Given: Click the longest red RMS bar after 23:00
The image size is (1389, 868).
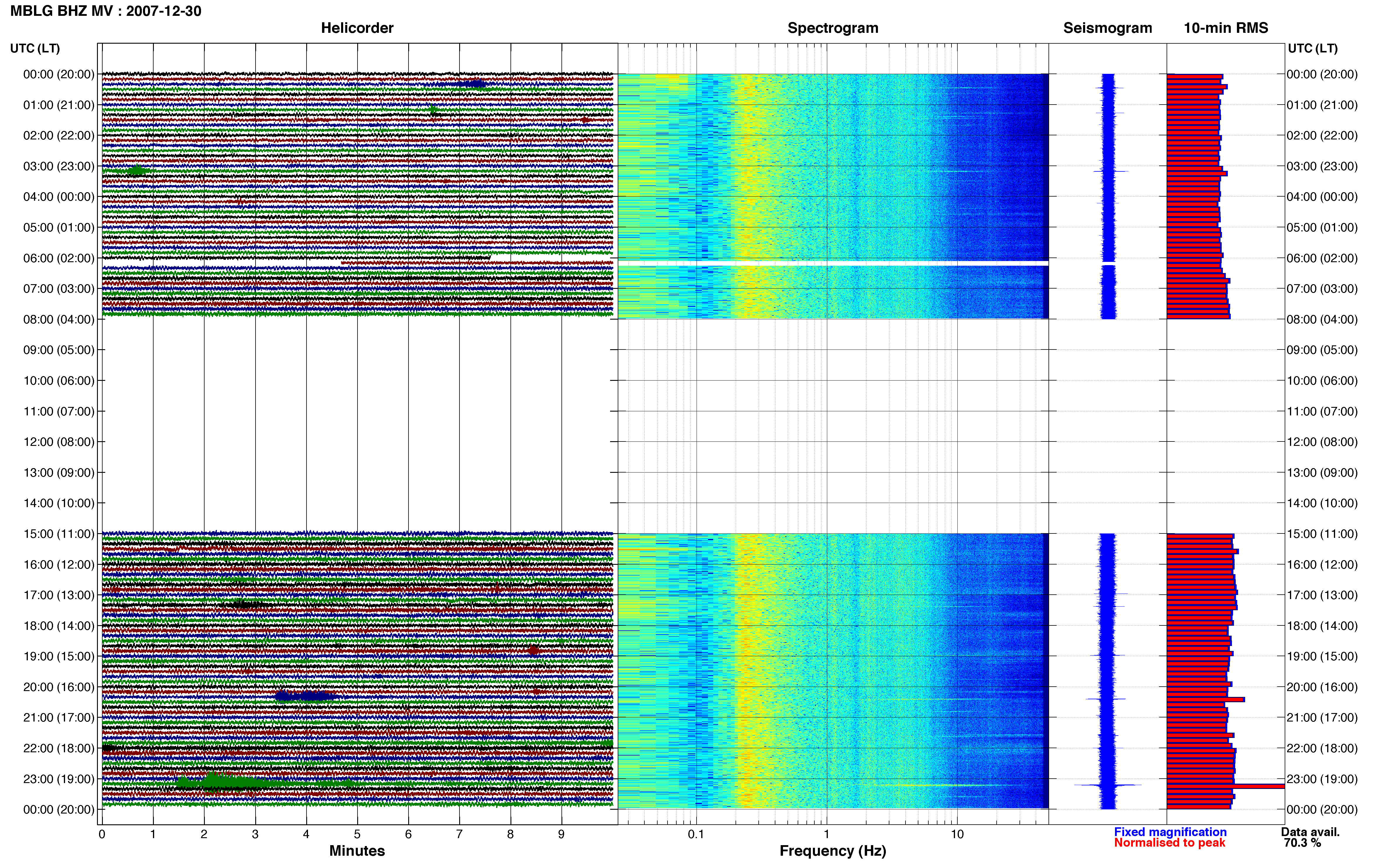Looking at the screenshot, I should (x=1225, y=786).
